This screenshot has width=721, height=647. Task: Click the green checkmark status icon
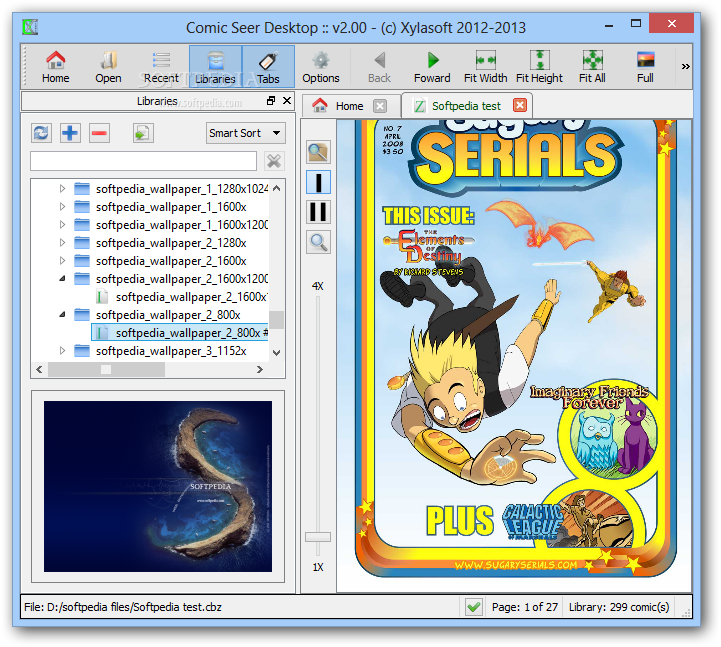(474, 607)
